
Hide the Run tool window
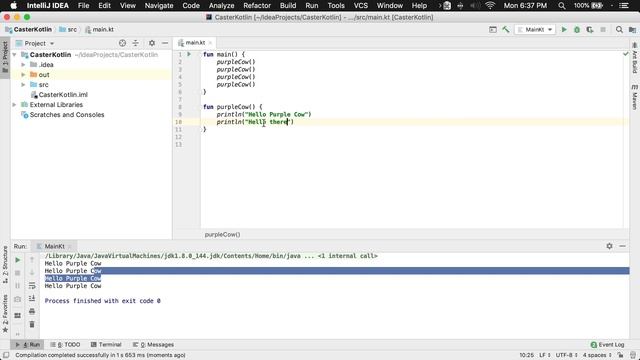click(x=622, y=246)
